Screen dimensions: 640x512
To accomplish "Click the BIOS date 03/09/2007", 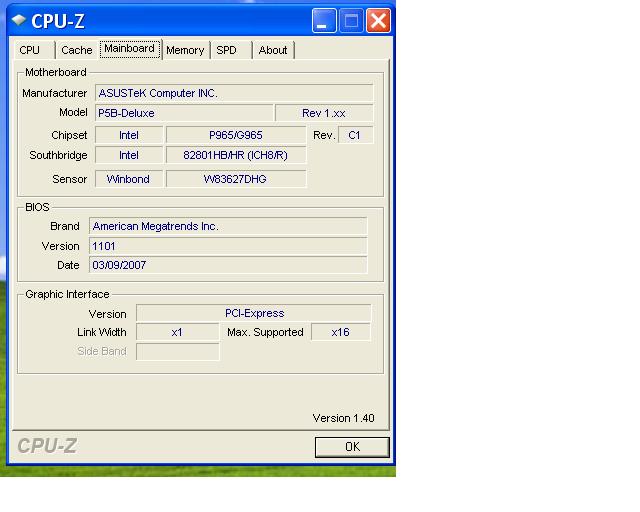I will point(228,265).
